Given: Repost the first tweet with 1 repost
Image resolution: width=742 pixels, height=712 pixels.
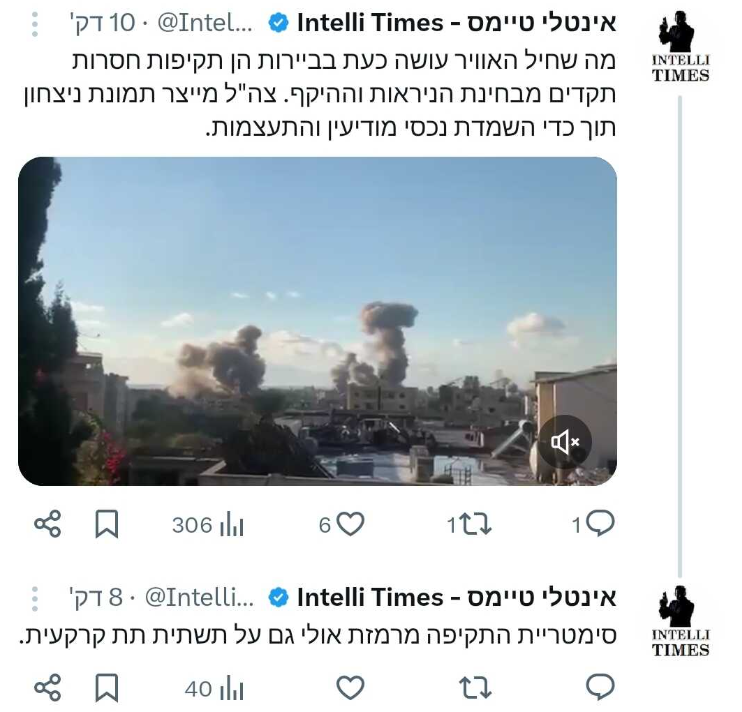Looking at the screenshot, I should [469, 525].
